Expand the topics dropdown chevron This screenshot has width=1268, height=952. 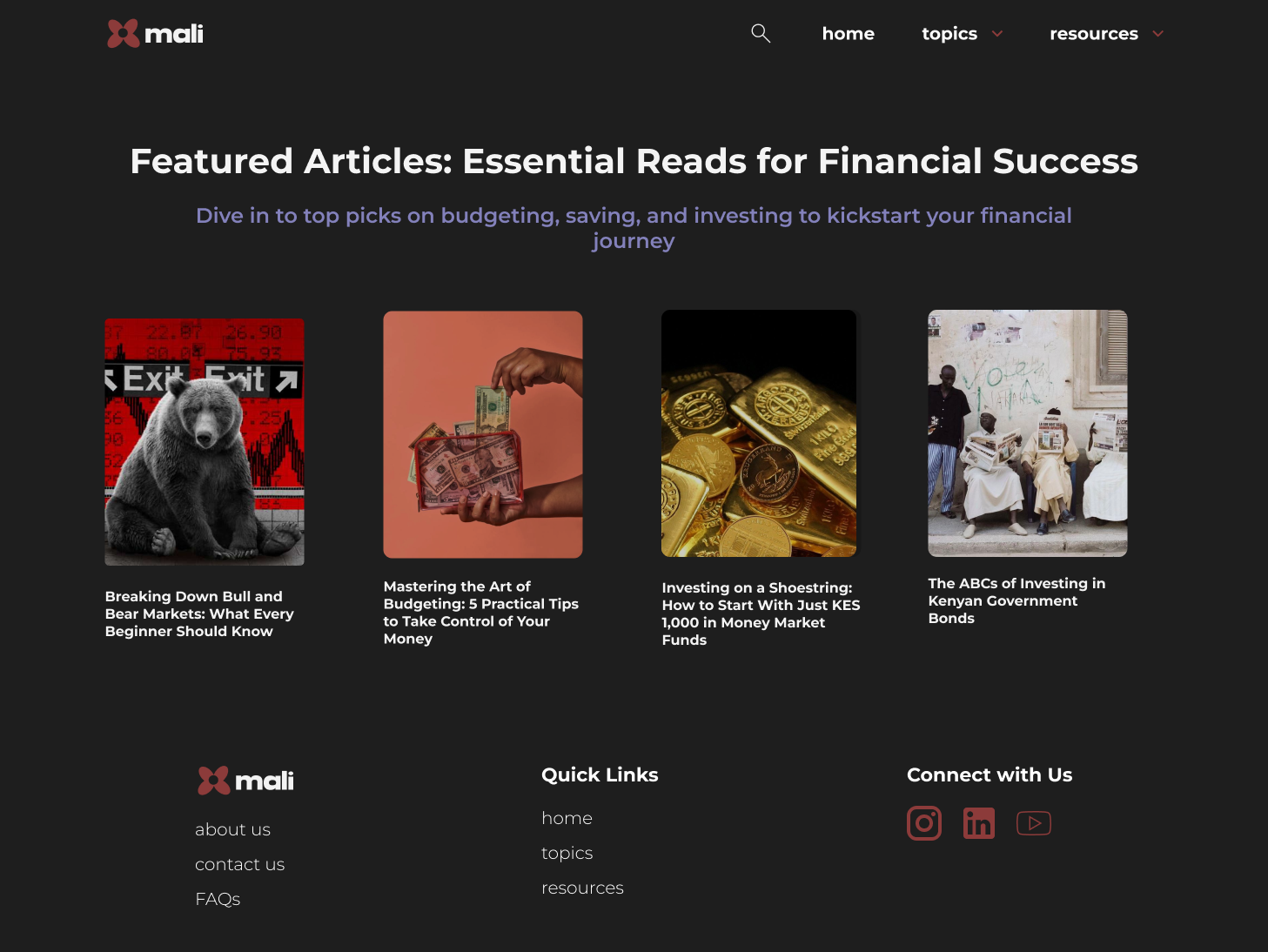997,34
